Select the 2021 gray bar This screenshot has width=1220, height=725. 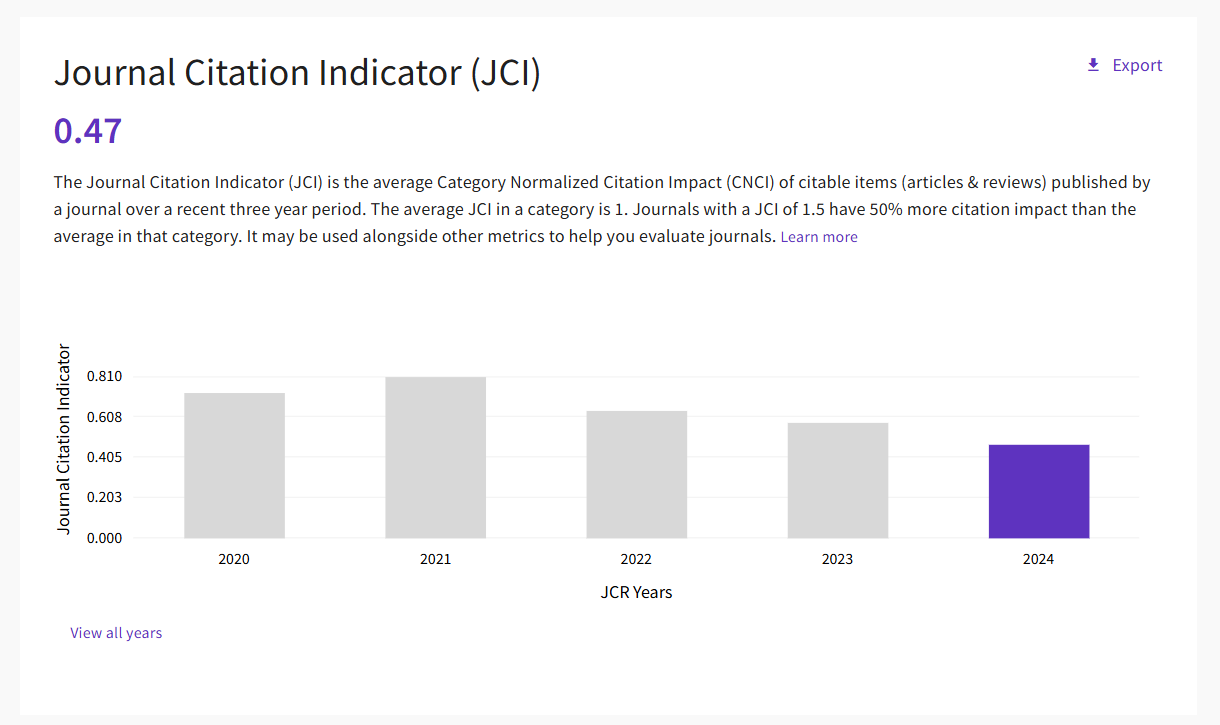(x=435, y=457)
